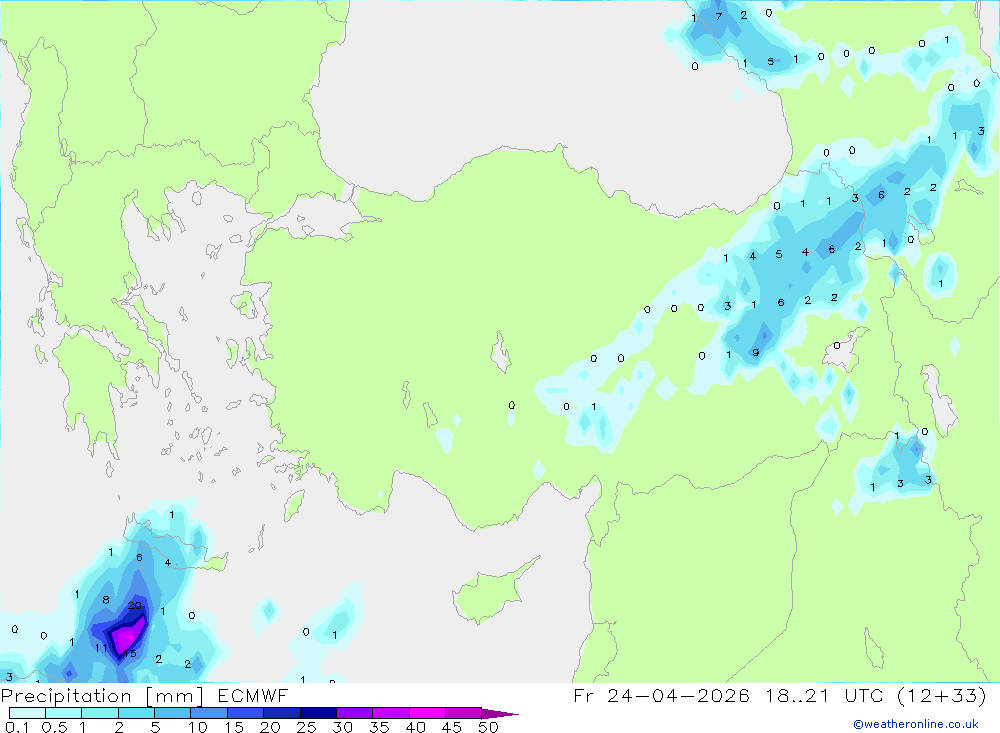Screen dimensions: 1000x733
Task: Click the '[mm]' unit label
Action: [175, 695]
